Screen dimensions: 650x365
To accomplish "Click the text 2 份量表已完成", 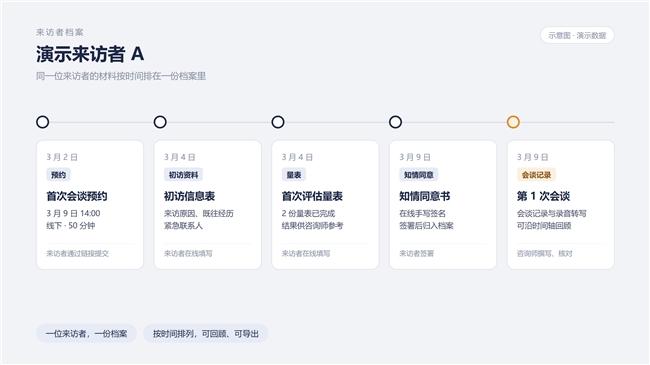I will (x=308, y=214).
